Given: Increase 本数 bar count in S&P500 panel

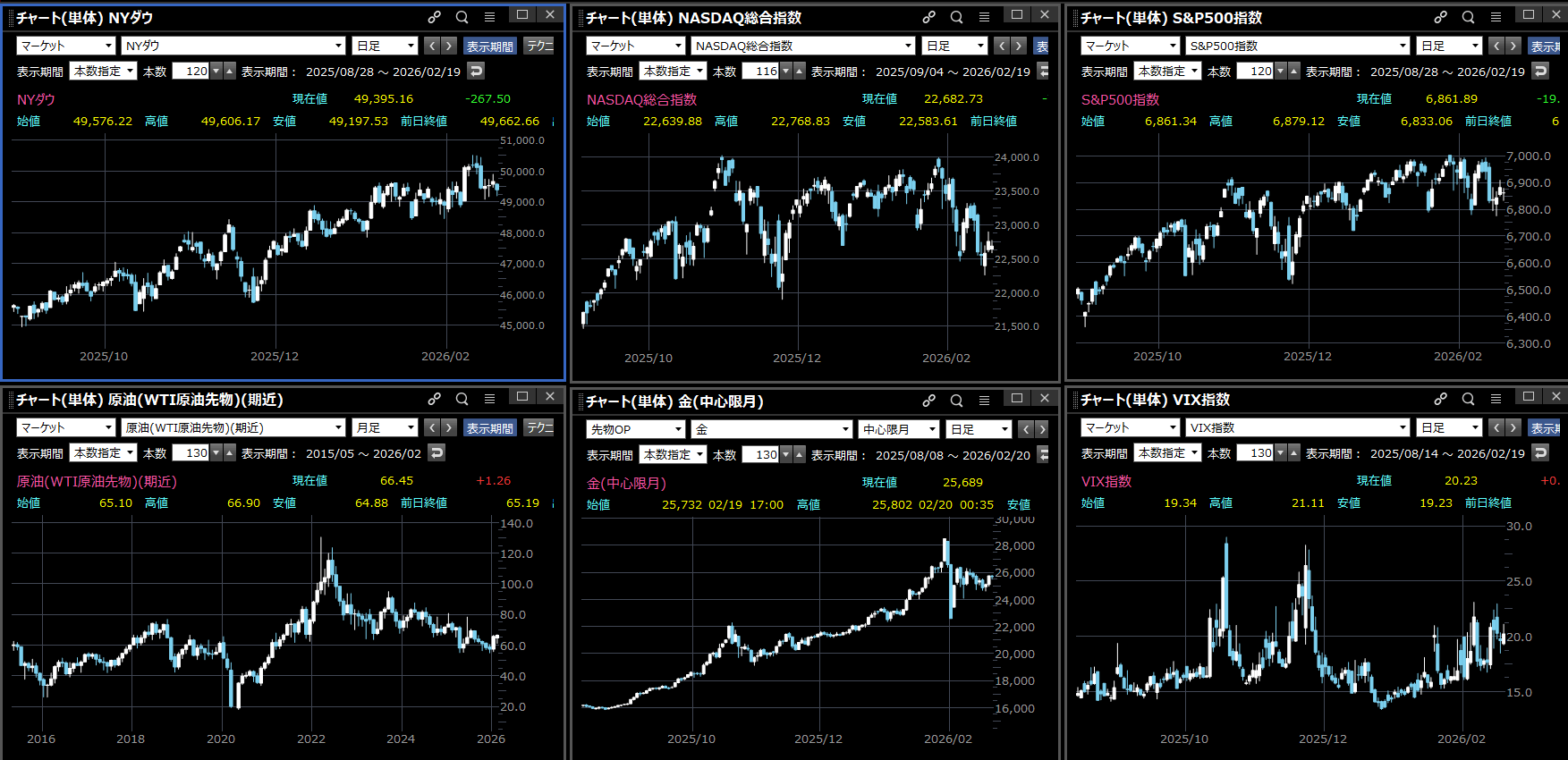Looking at the screenshot, I should coord(1293,72).
